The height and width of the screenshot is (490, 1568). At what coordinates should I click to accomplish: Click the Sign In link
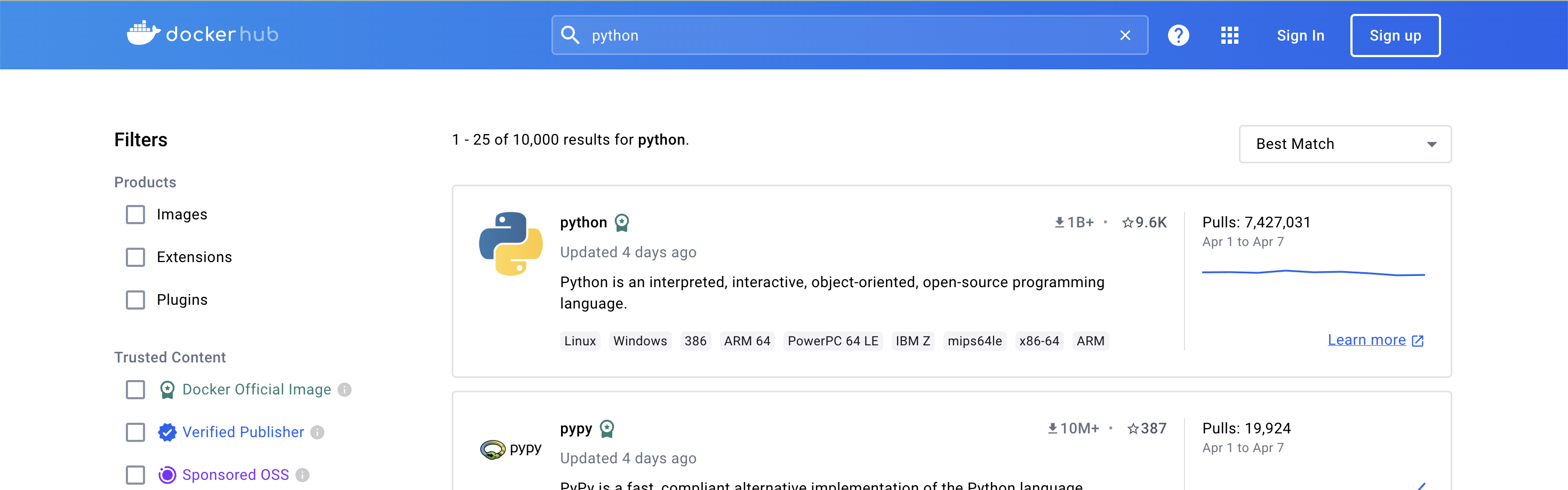tap(1300, 35)
